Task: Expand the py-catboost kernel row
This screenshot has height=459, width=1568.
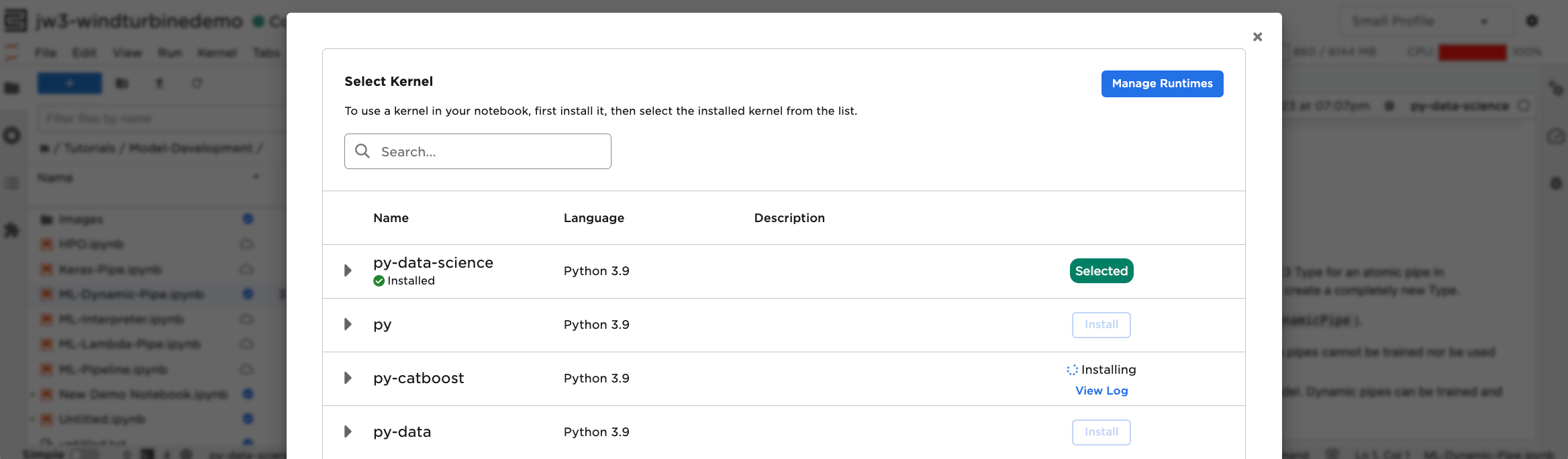Action: coord(348,378)
